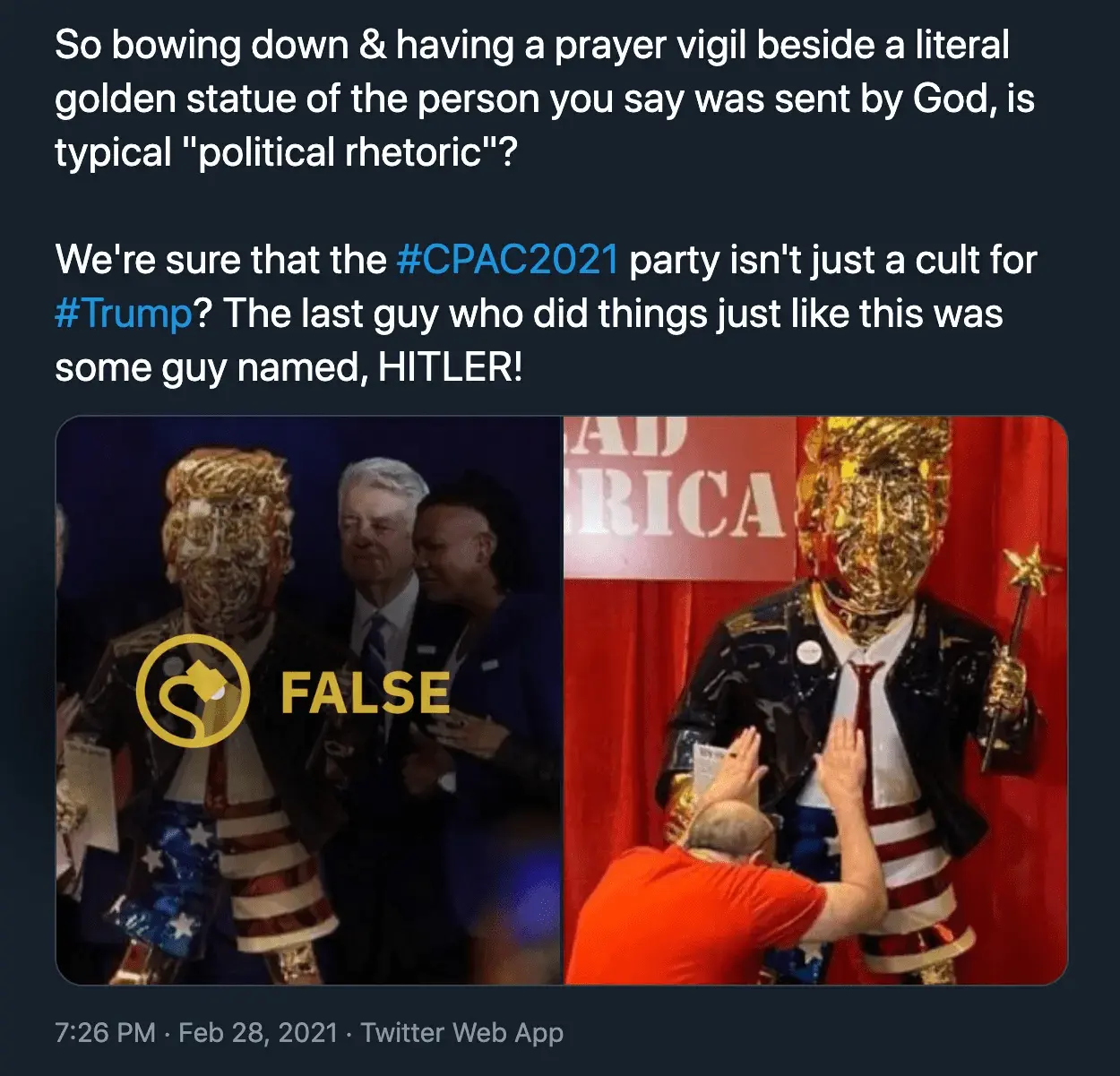Click the yellow FALSE rating label
The image size is (1120, 1076).
pos(365,693)
